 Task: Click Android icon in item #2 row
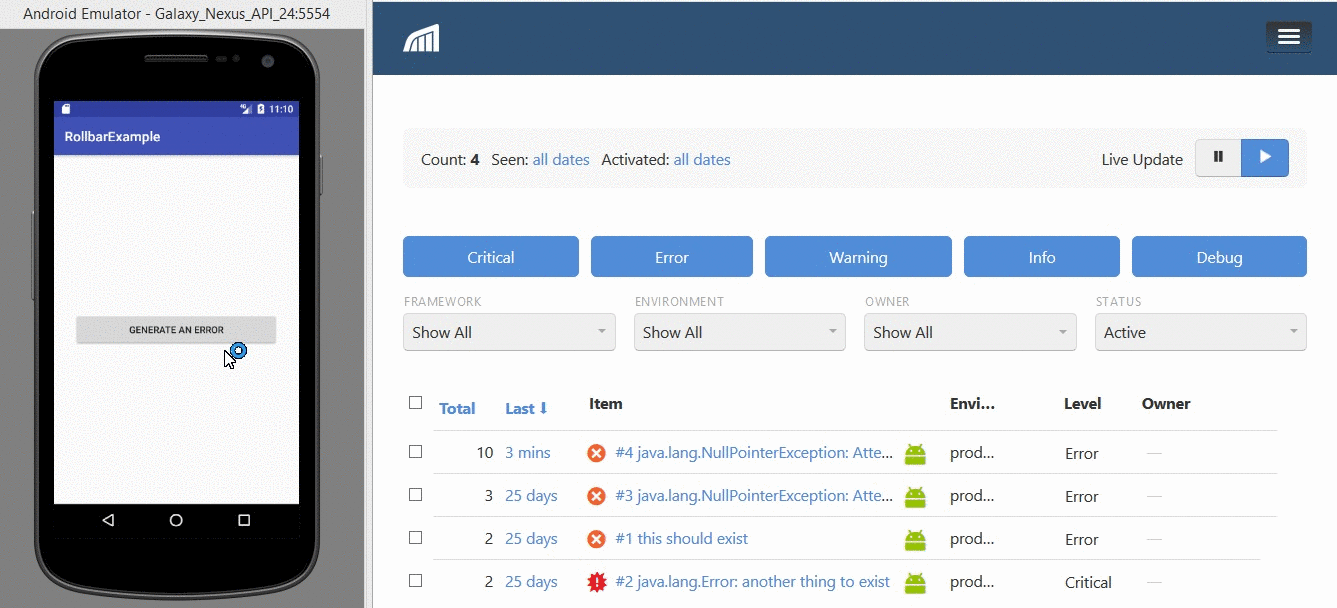click(x=915, y=583)
